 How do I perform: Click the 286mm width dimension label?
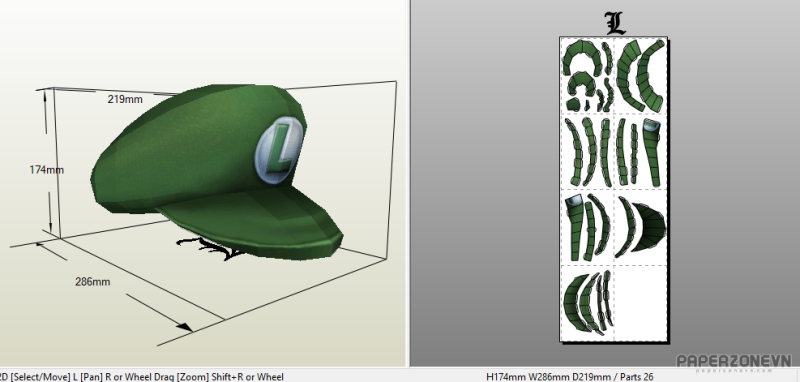click(93, 282)
